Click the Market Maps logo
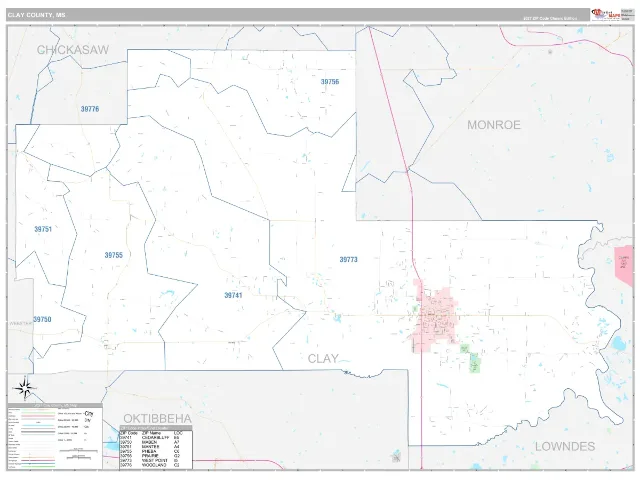The image size is (640, 480). pyautogui.click(x=606, y=14)
